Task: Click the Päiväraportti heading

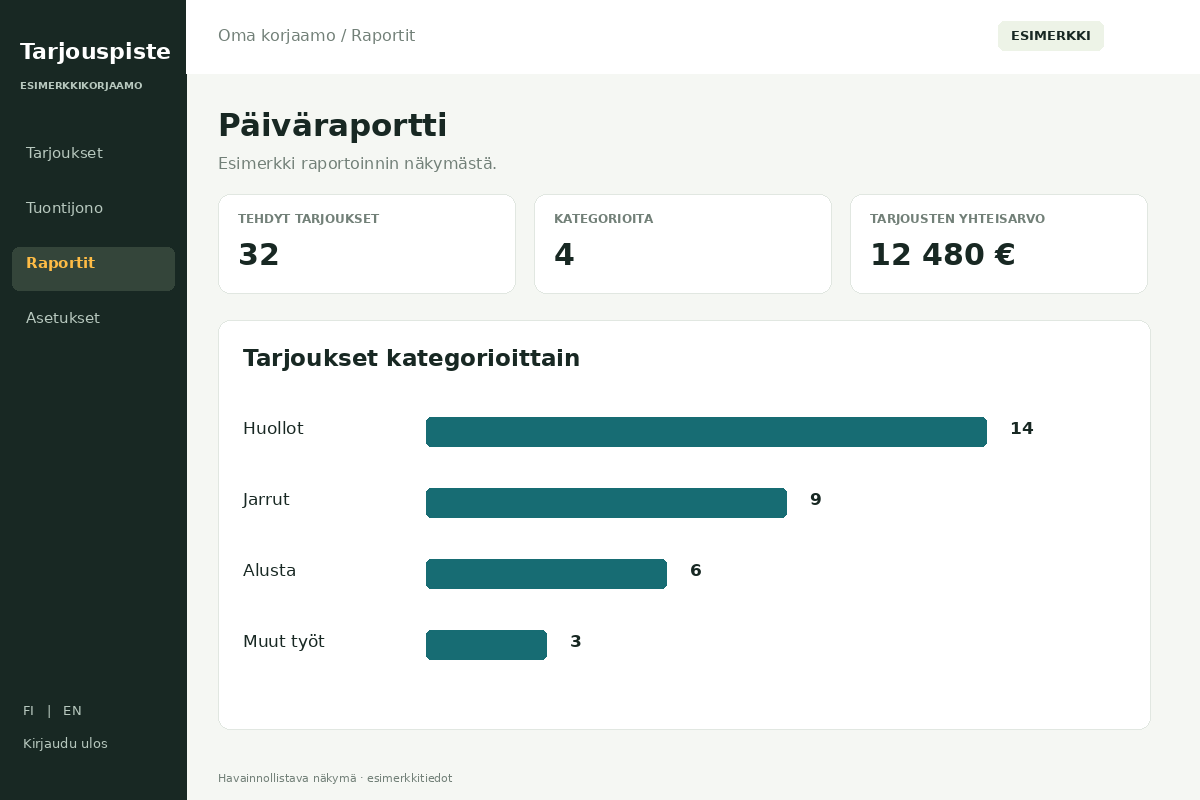Action: click(332, 126)
